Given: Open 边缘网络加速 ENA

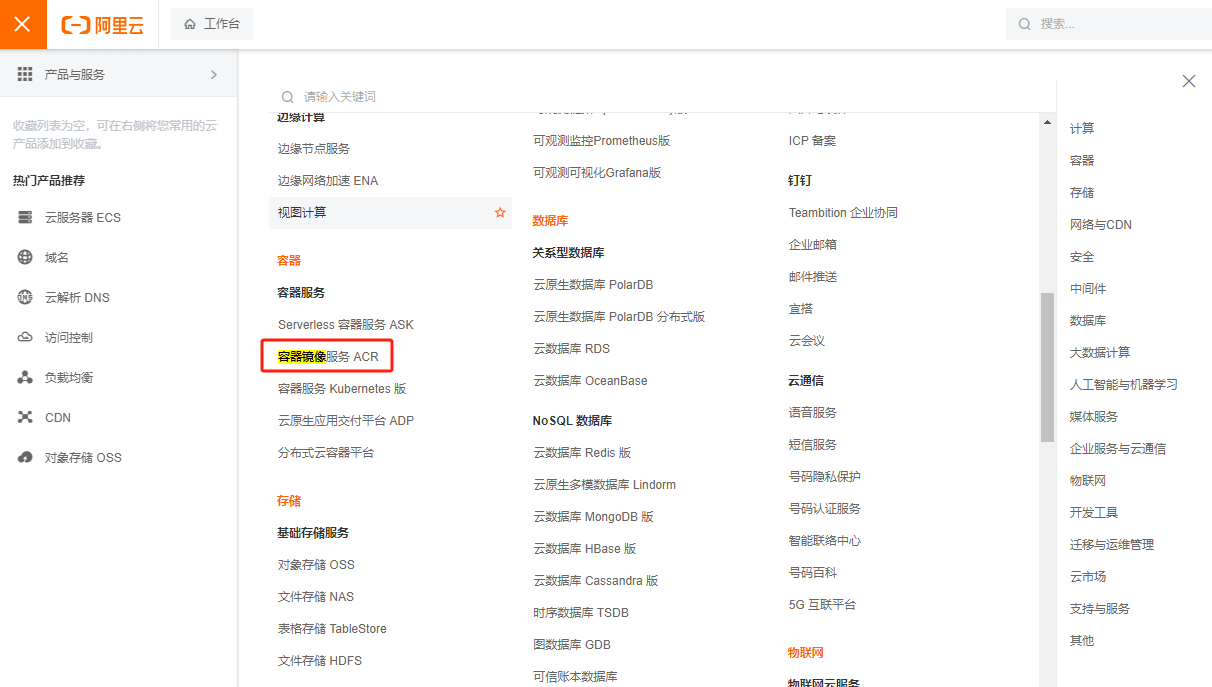Looking at the screenshot, I should (x=328, y=180).
